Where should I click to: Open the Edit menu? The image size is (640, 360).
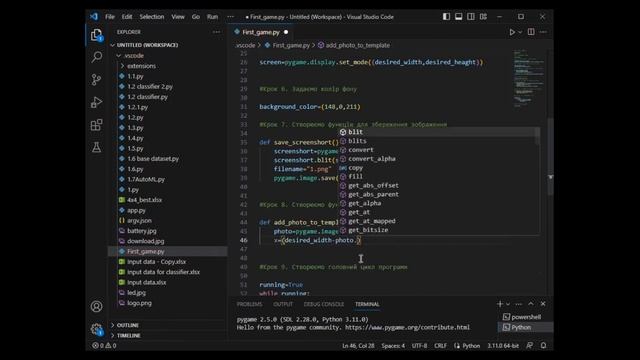(x=127, y=17)
